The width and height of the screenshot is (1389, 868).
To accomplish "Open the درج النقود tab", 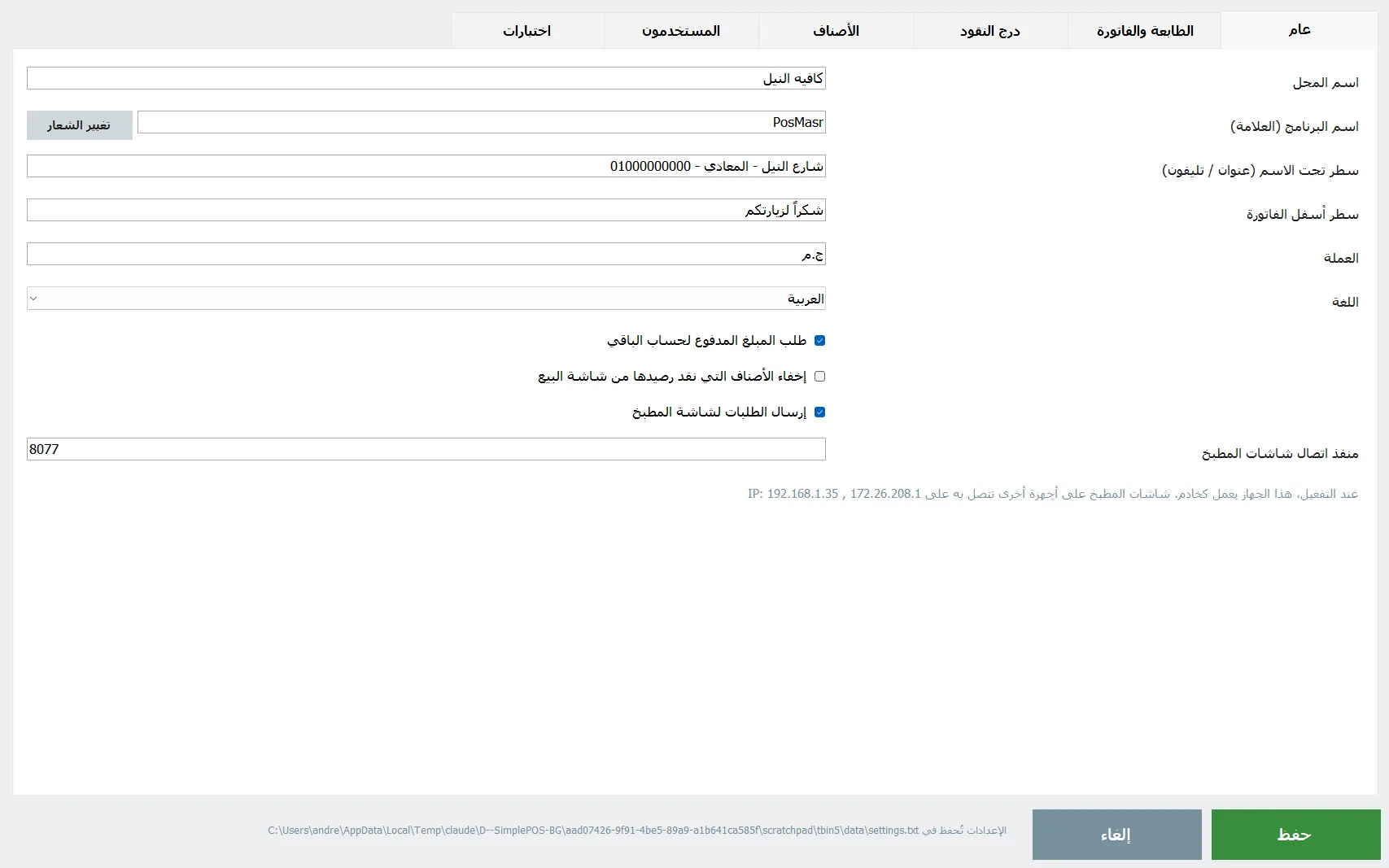I will tap(989, 31).
